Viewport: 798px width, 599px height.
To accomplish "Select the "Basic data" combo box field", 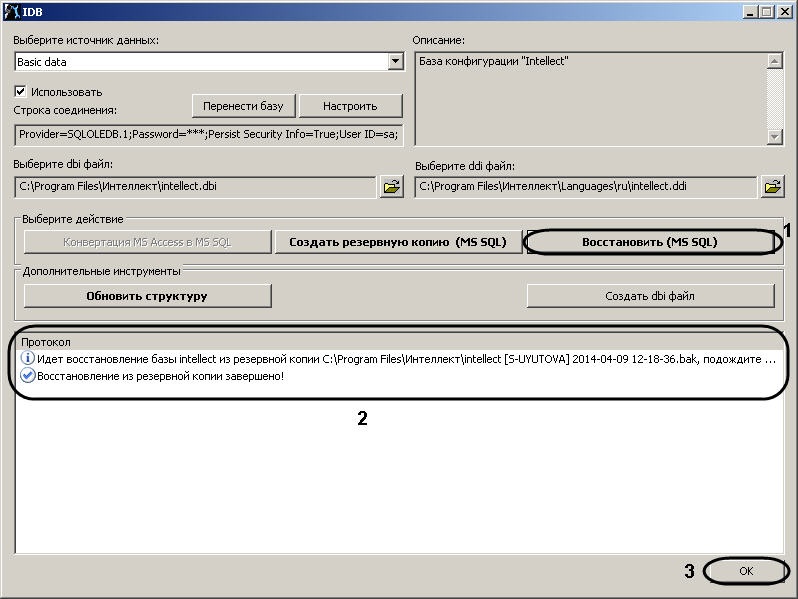I will (x=200, y=62).
